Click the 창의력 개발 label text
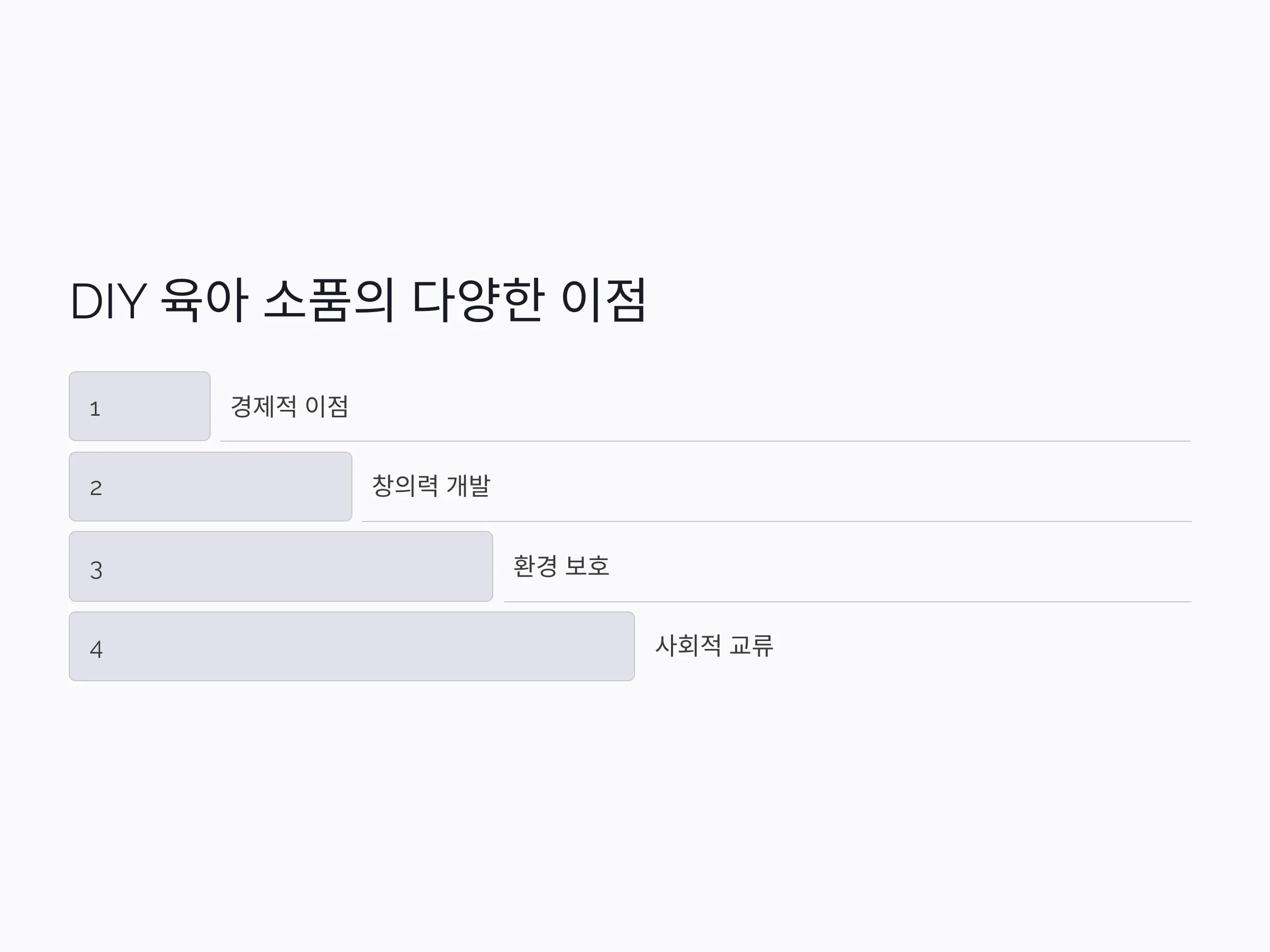This screenshot has width=1270, height=952. pyautogui.click(x=431, y=486)
